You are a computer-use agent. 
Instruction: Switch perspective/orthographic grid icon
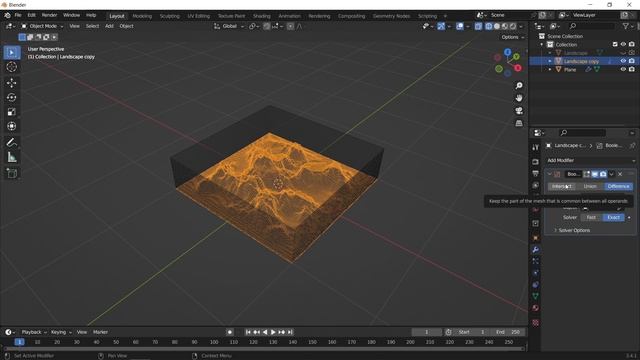point(519,123)
